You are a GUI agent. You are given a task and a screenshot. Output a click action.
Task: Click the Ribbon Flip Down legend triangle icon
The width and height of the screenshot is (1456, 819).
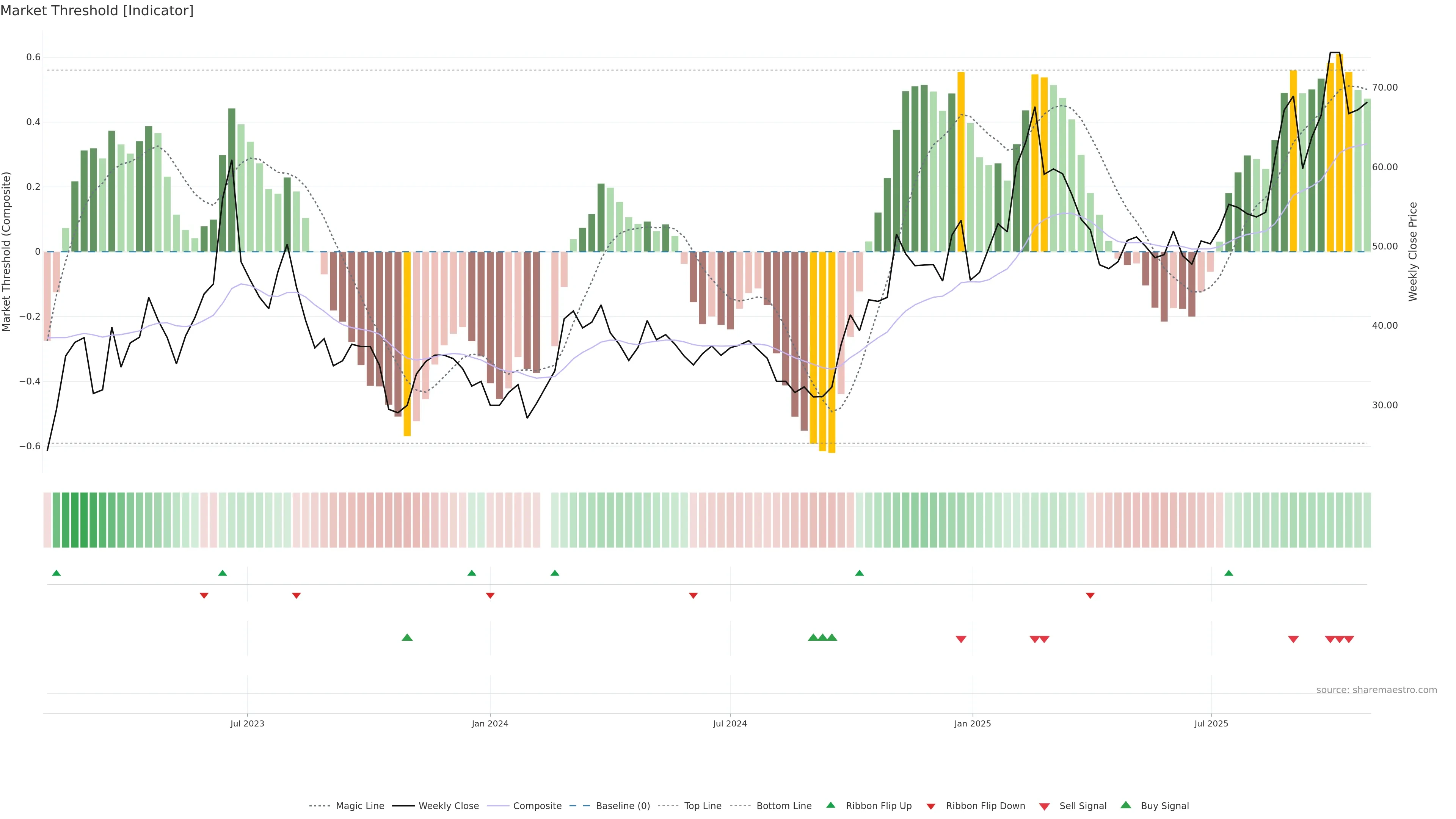931,806
